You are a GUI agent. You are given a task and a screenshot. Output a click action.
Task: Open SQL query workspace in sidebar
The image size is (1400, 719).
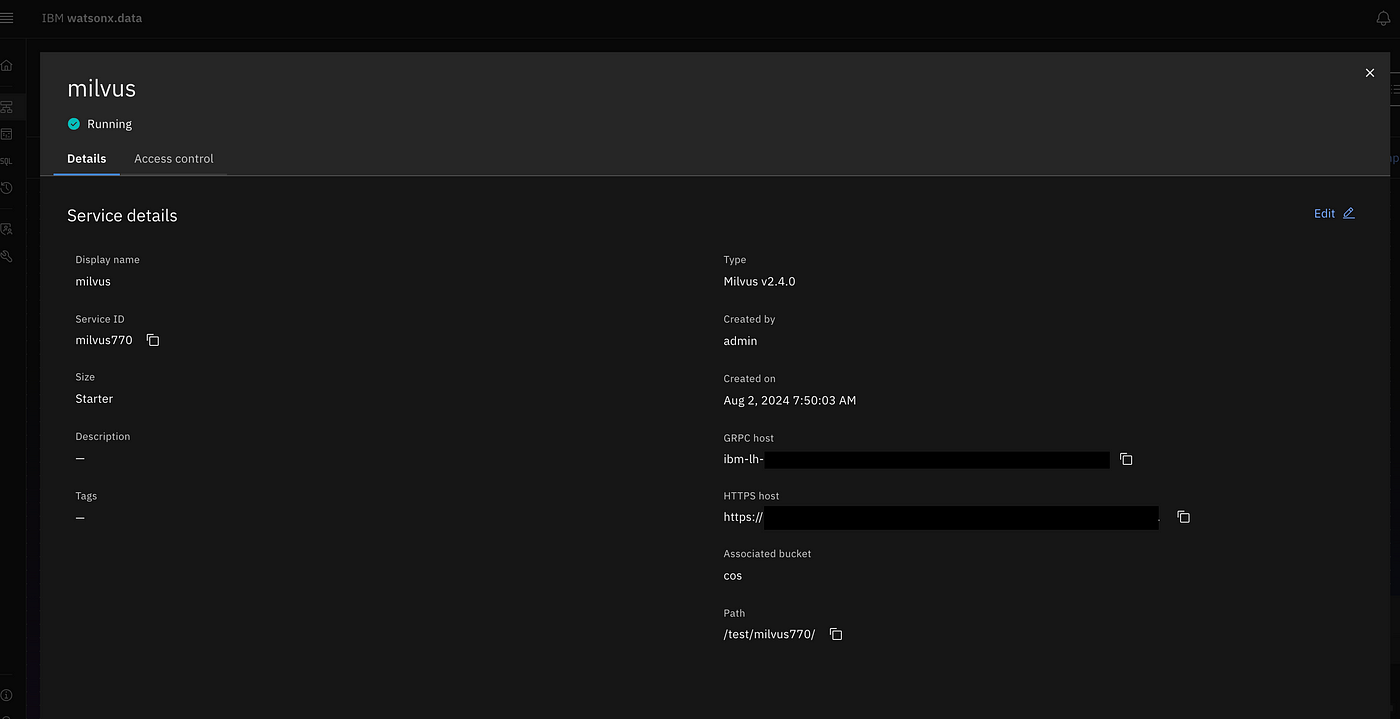click(x=7, y=160)
